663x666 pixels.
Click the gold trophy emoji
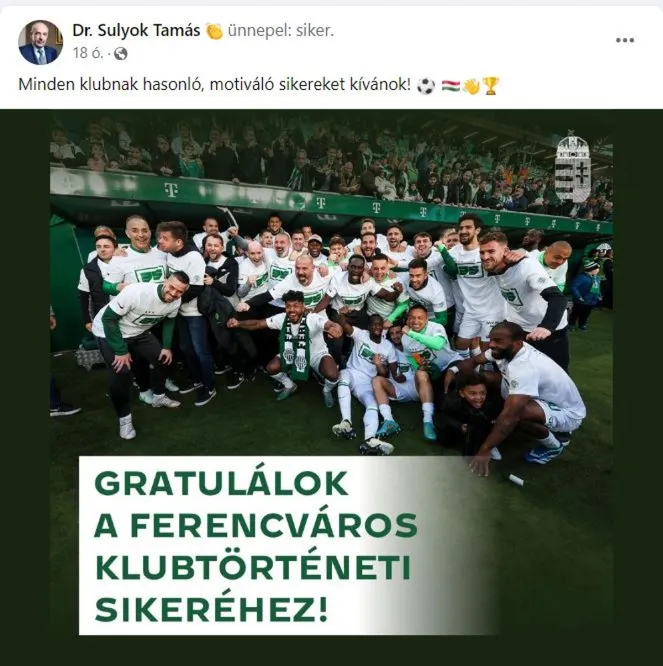(490, 86)
